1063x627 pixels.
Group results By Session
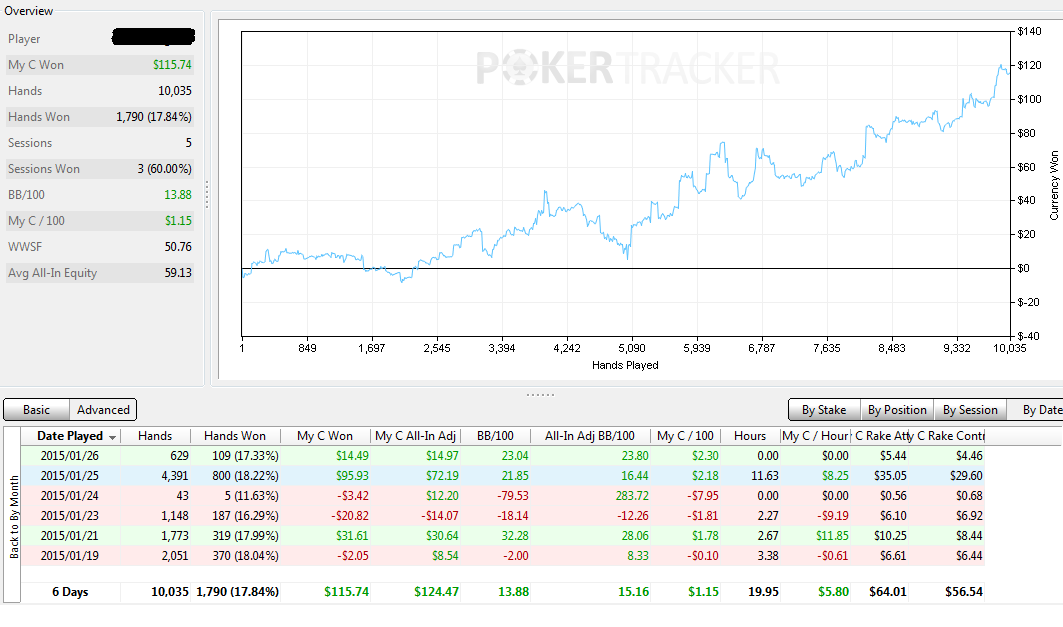click(x=970, y=410)
